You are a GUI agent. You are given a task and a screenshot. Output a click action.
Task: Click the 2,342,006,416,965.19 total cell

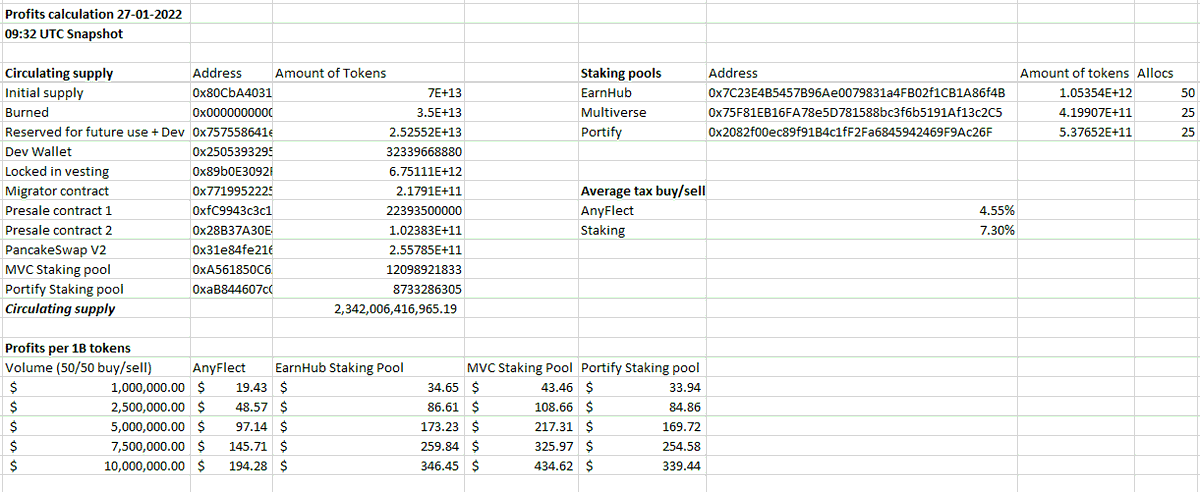[x=395, y=309]
